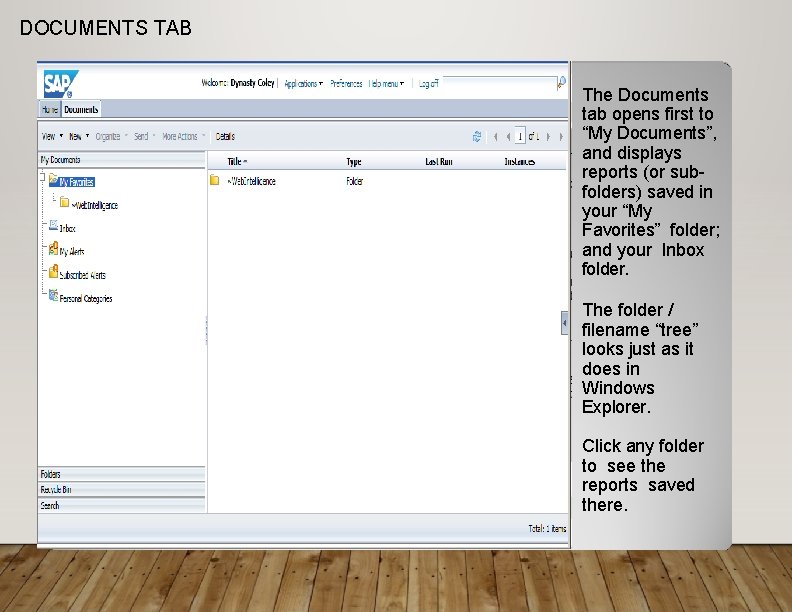Click the SAP logo
Image resolution: width=792 pixels, height=612 pixels.
coord(61,84)
